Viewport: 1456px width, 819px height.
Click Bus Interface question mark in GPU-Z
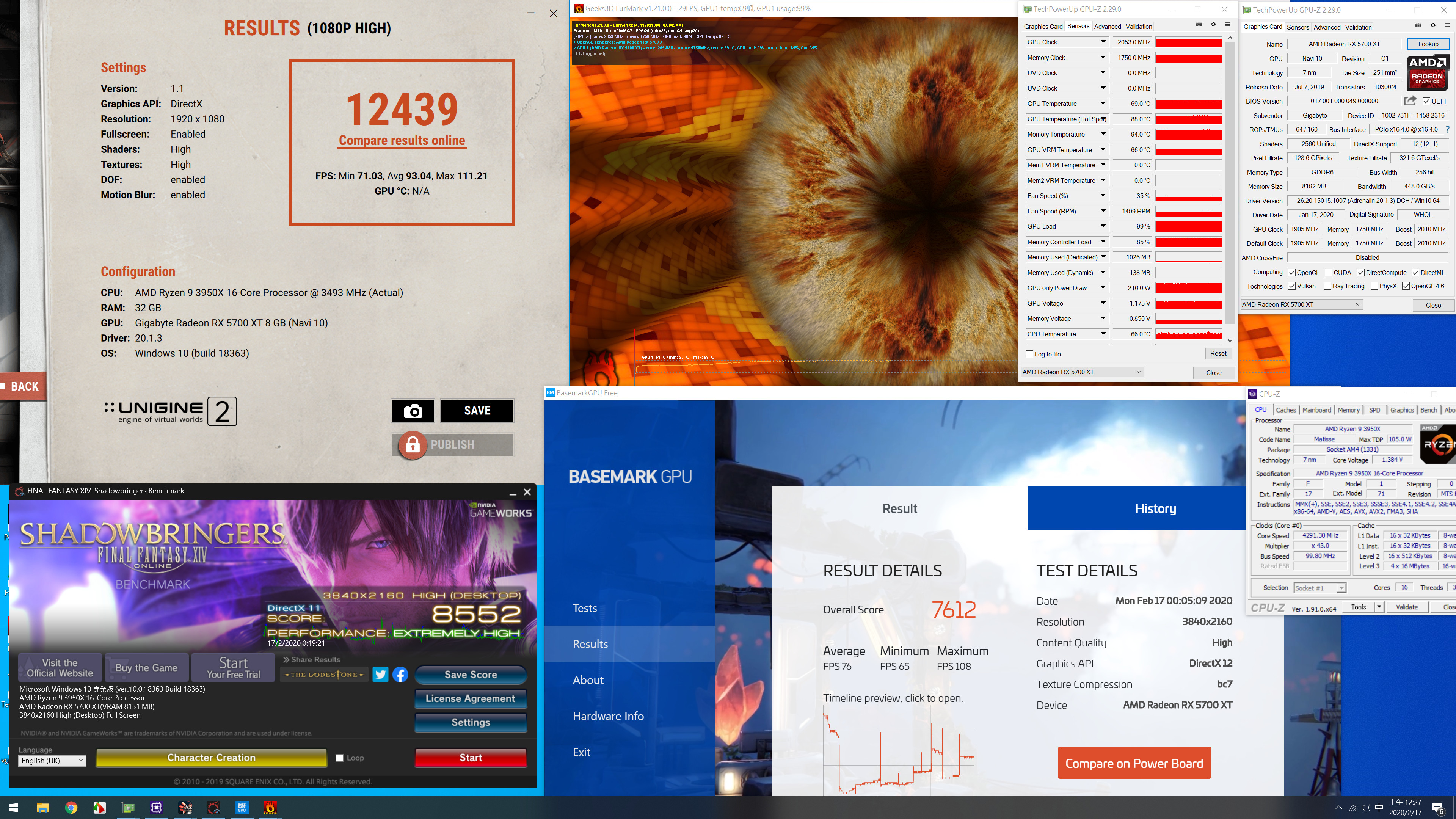[1448, 129]
